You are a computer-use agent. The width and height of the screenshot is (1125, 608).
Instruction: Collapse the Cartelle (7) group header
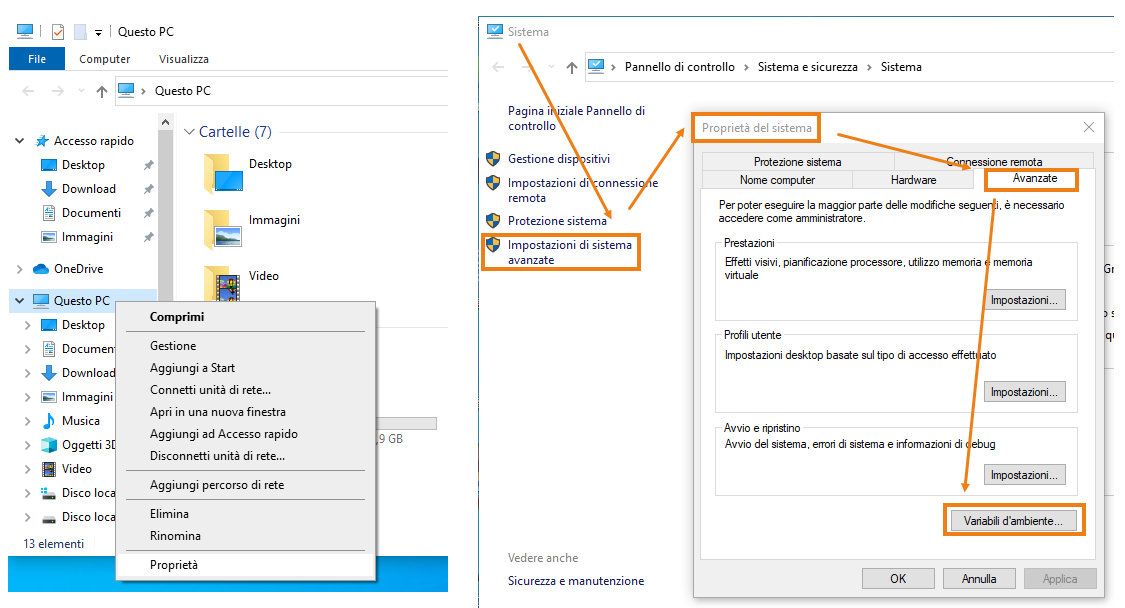(189, 132)
